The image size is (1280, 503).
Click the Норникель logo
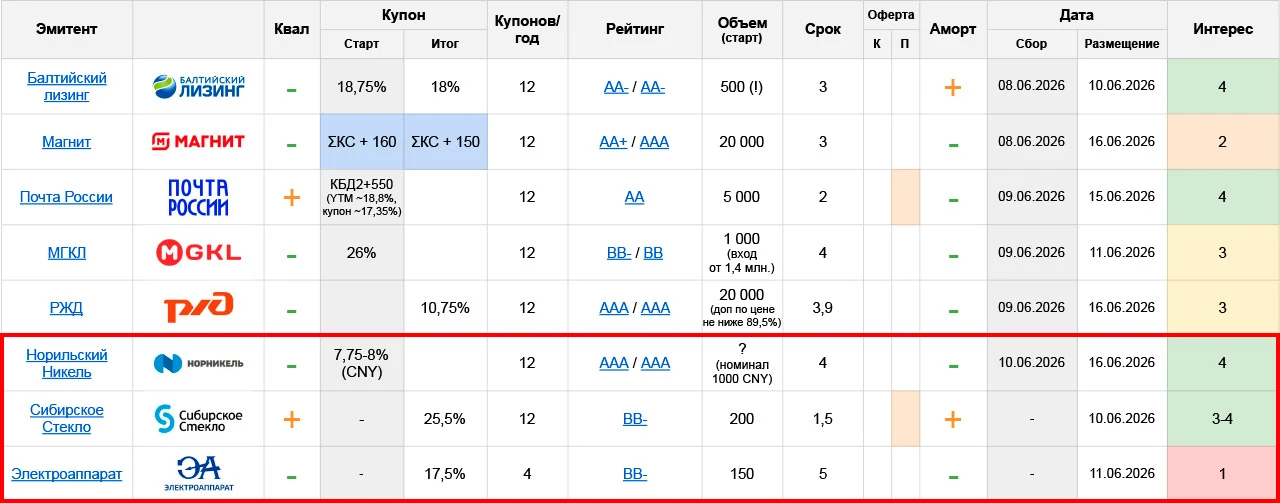198,363
